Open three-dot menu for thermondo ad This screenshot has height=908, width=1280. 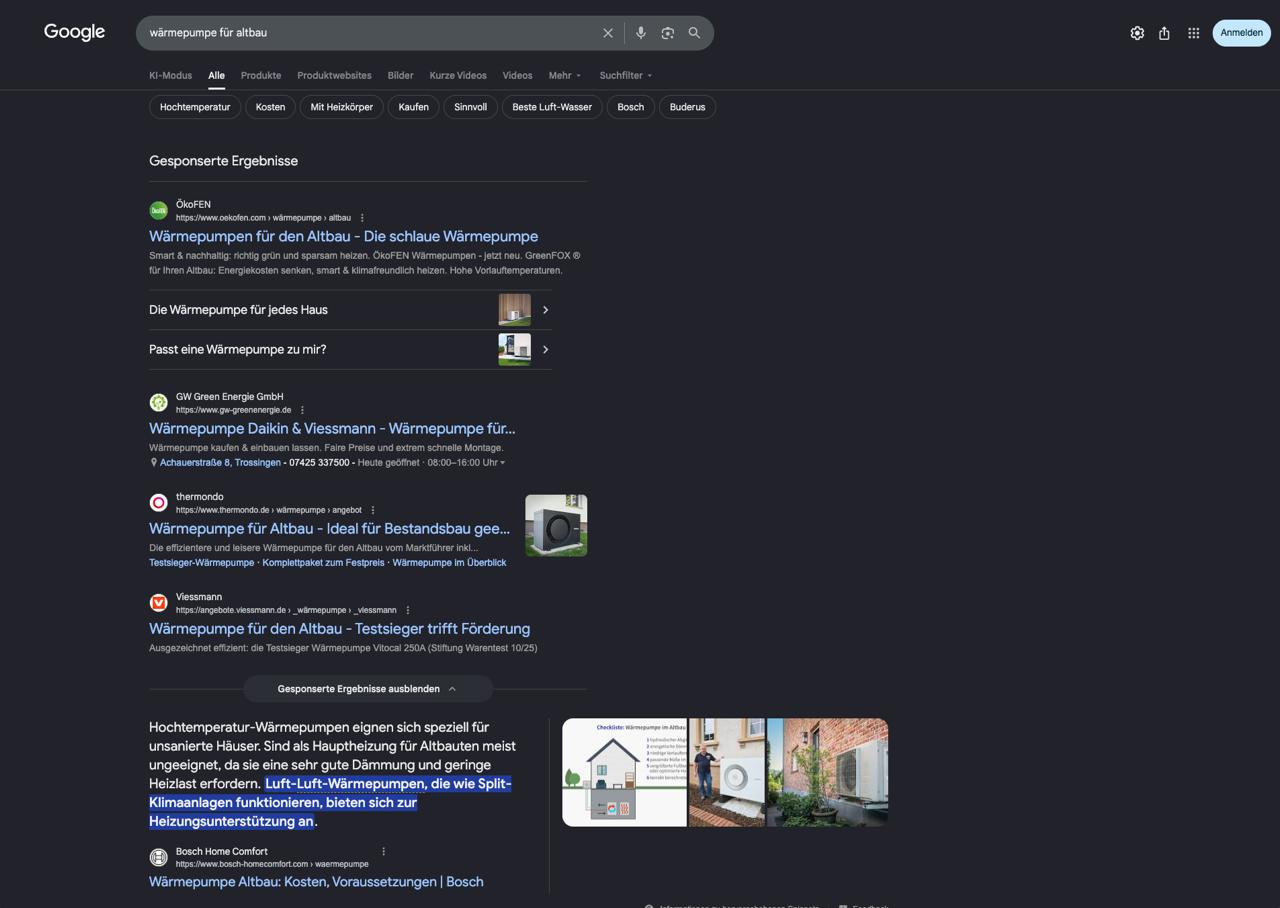click(x=373, y=510)
